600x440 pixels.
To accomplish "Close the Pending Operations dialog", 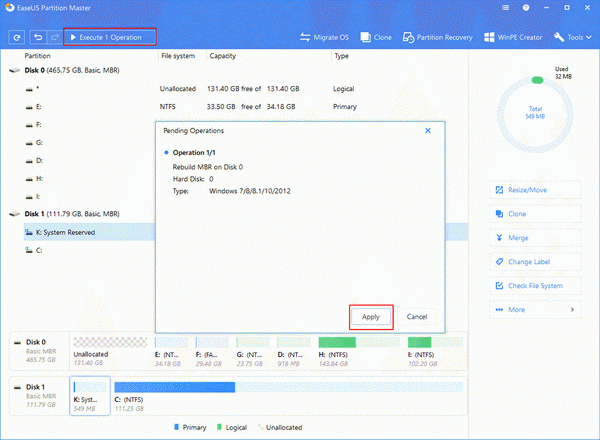I will pyautogui.click(x=428, y=130).
